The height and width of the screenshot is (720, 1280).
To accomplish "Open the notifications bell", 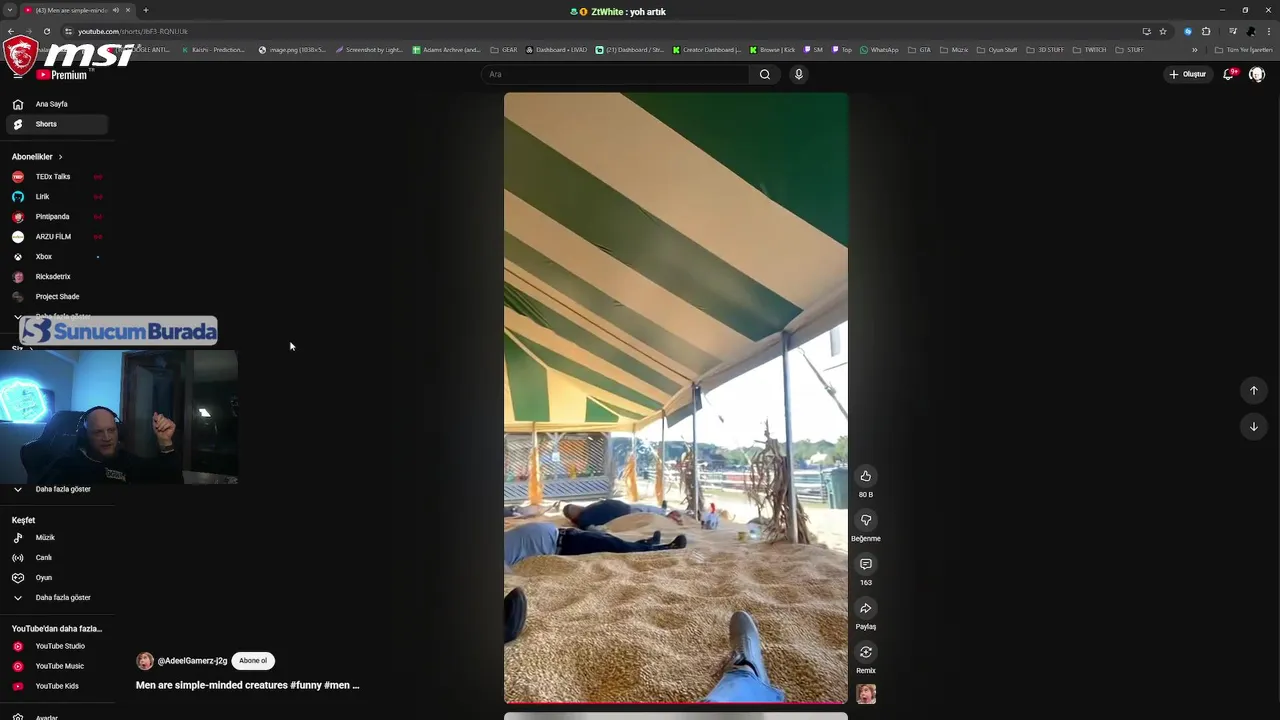I will coord(1229,74).
